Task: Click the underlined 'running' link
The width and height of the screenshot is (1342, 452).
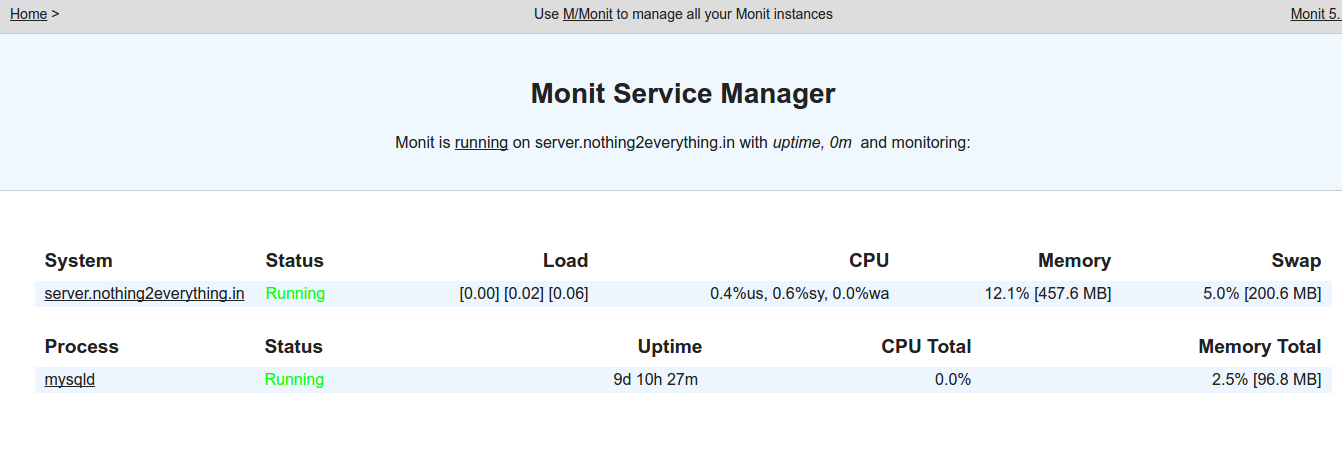Action: [x=481, y=142]
